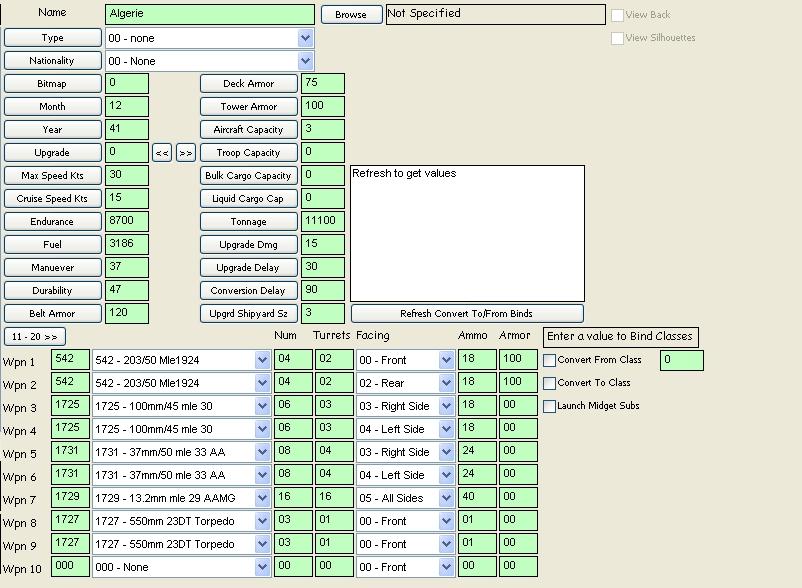The height and width of the screenshot is (588, 802).
Task: Click the Durability button
Action: [53, 290]
